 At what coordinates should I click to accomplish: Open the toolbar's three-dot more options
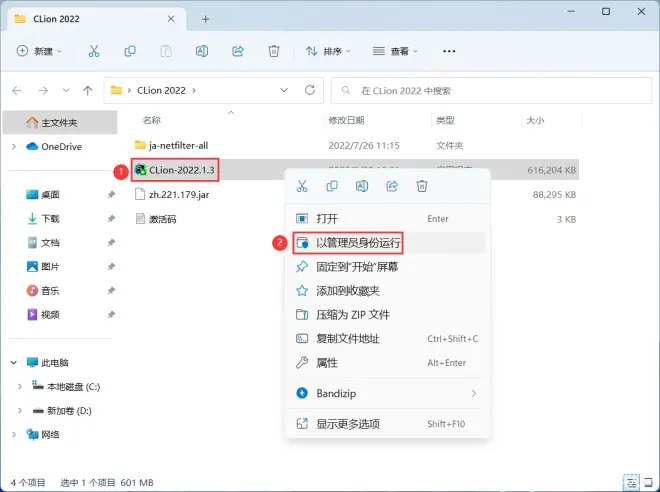tap(449, 51)
